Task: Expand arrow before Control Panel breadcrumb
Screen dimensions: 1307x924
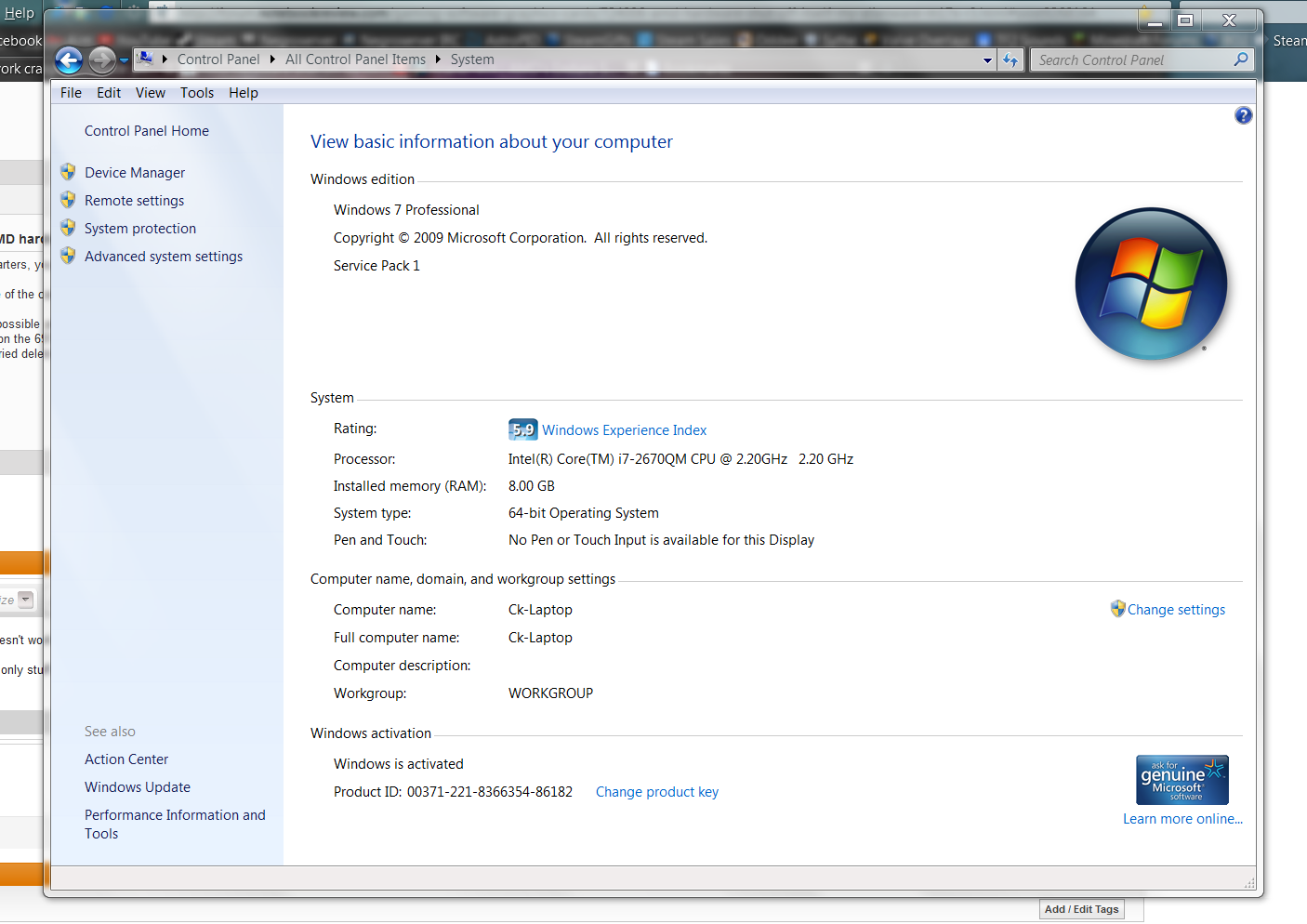Action: 165,59
